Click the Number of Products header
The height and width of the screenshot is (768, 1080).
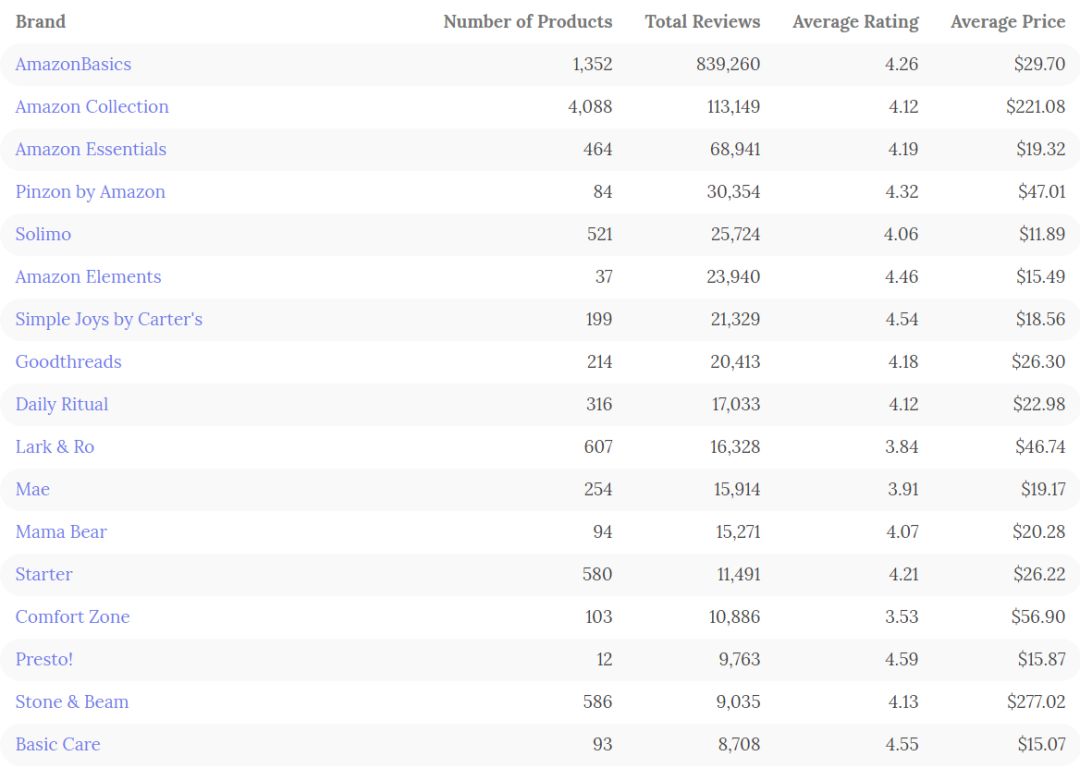(x=528, y=22)
